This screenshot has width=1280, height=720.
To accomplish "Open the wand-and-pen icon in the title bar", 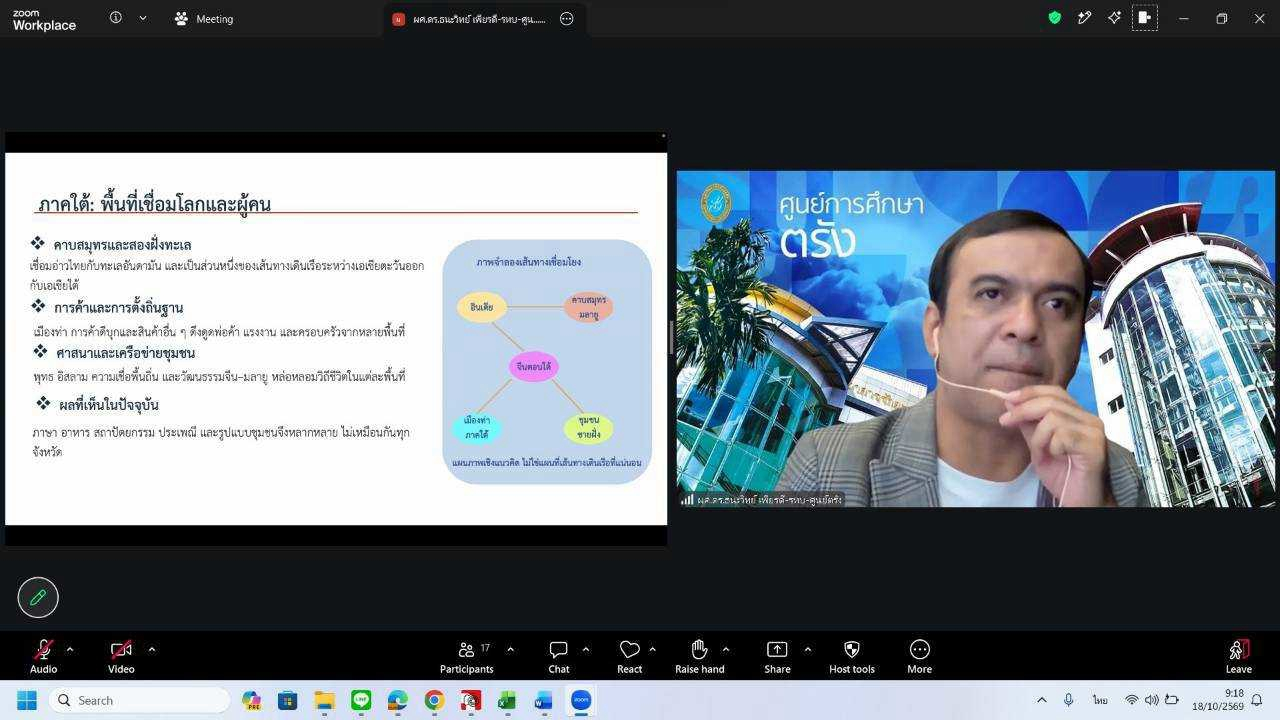I will pos(1084,18).
